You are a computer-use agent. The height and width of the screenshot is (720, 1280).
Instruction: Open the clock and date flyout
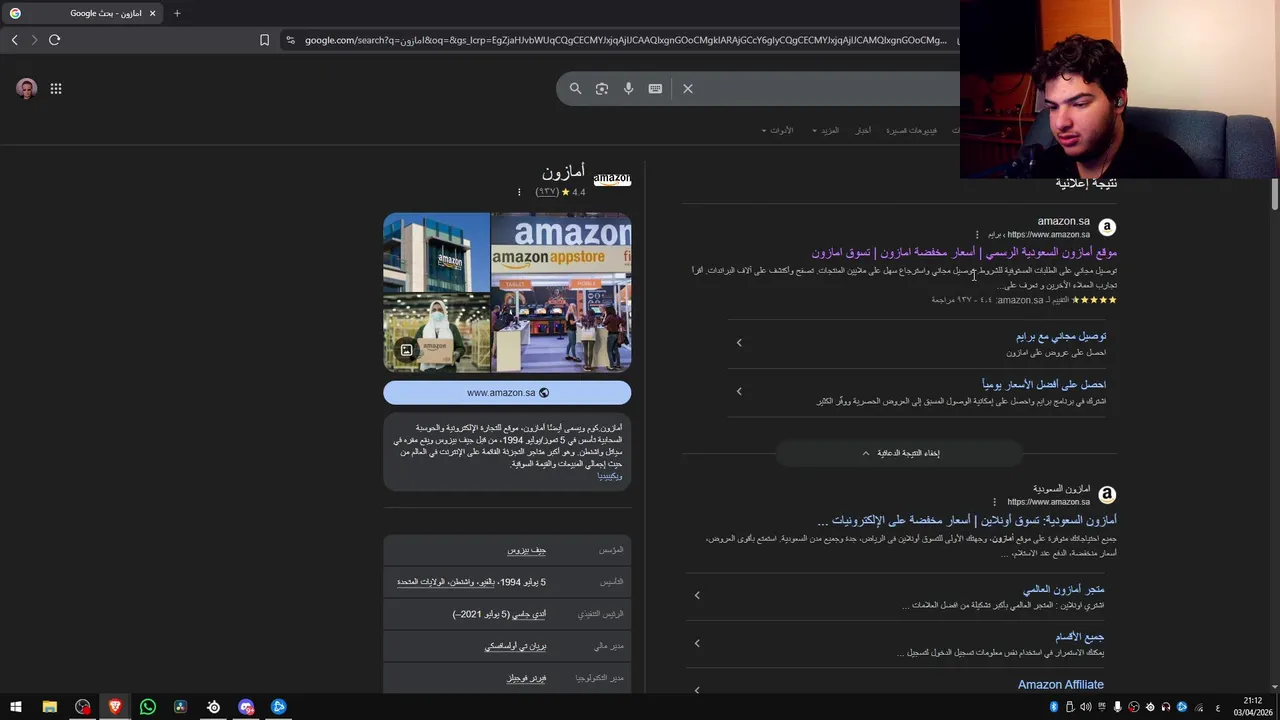point(1253,707)
